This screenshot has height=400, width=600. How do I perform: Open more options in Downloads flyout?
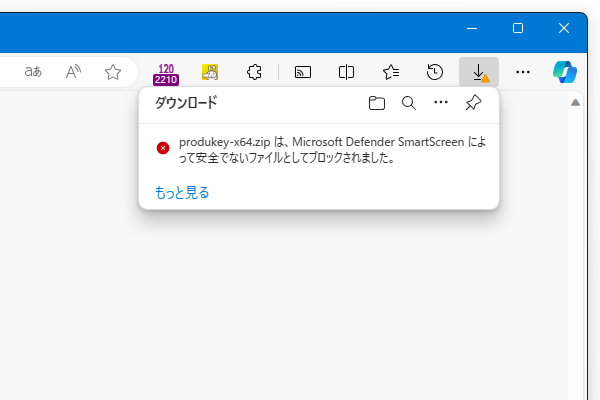[x=441, y=102]
